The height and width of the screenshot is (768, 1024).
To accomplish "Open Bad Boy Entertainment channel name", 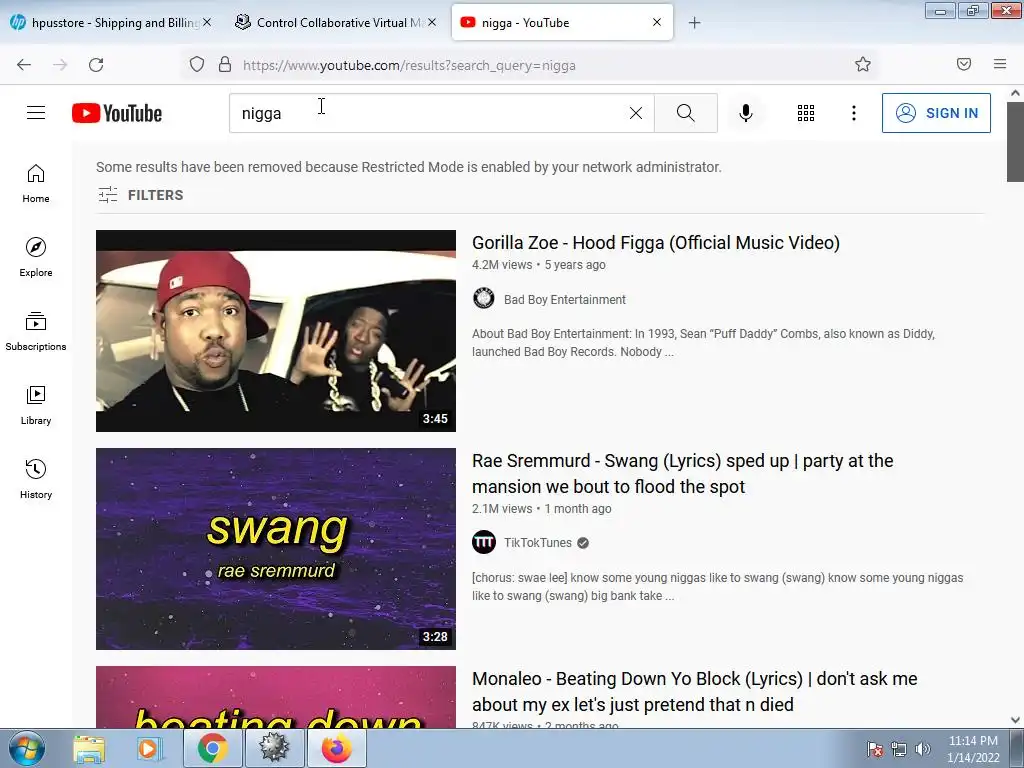I will click(565, 300).
